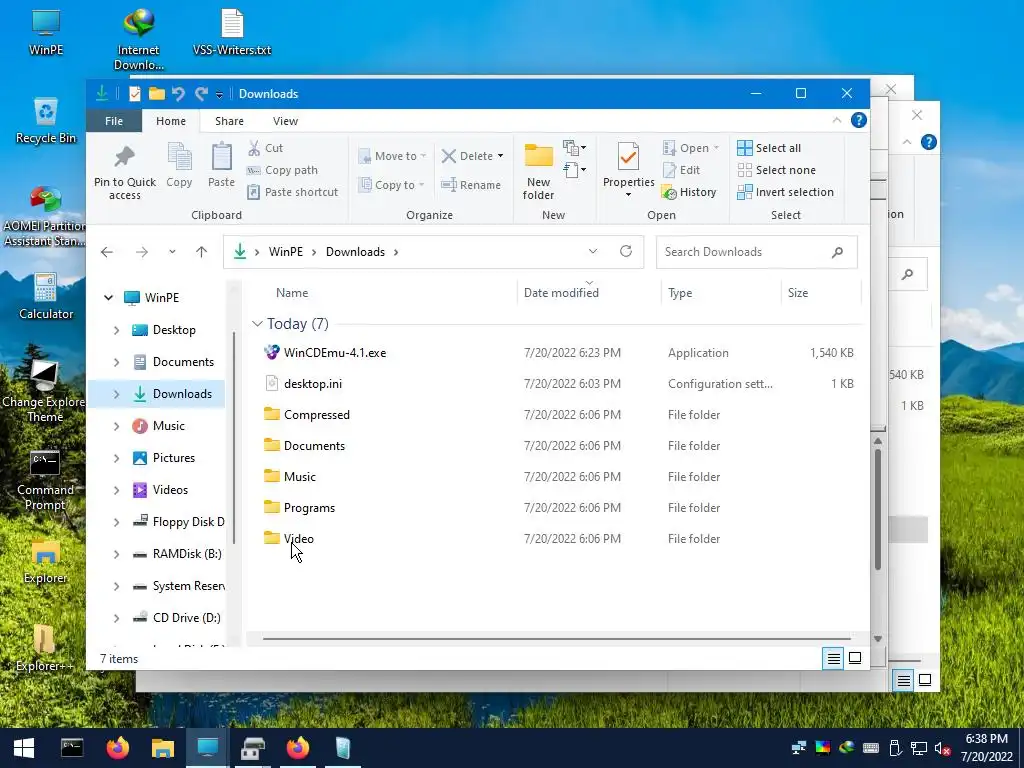The width and height of the screenshot is (1024, 768).
Task: Open VSS-Writers.txt on the desktop
Action: click(232, 33)
